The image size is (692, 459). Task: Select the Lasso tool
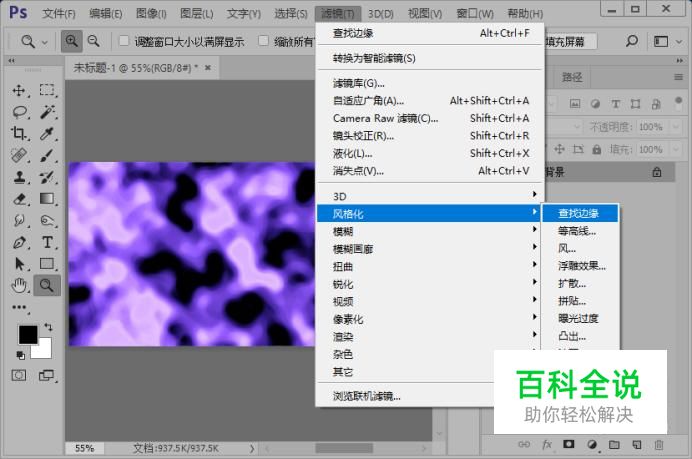[19, 112]
